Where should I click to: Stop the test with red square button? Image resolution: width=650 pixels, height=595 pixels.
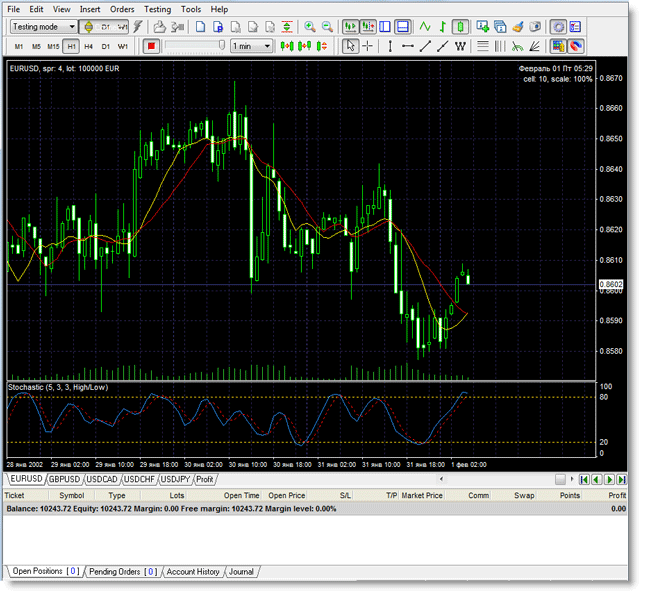(151, 46)
